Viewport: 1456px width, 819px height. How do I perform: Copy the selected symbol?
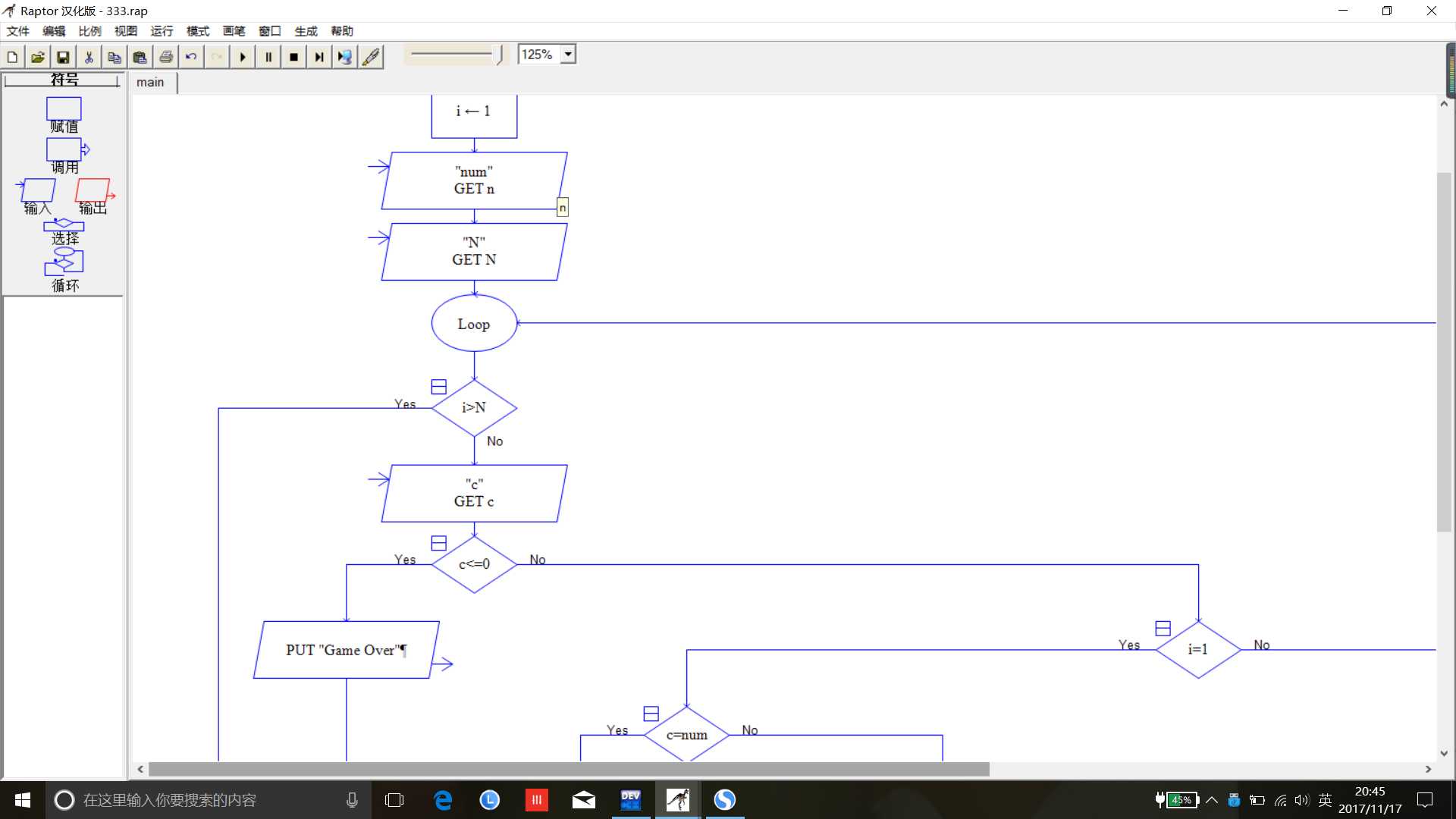[115, 57]
